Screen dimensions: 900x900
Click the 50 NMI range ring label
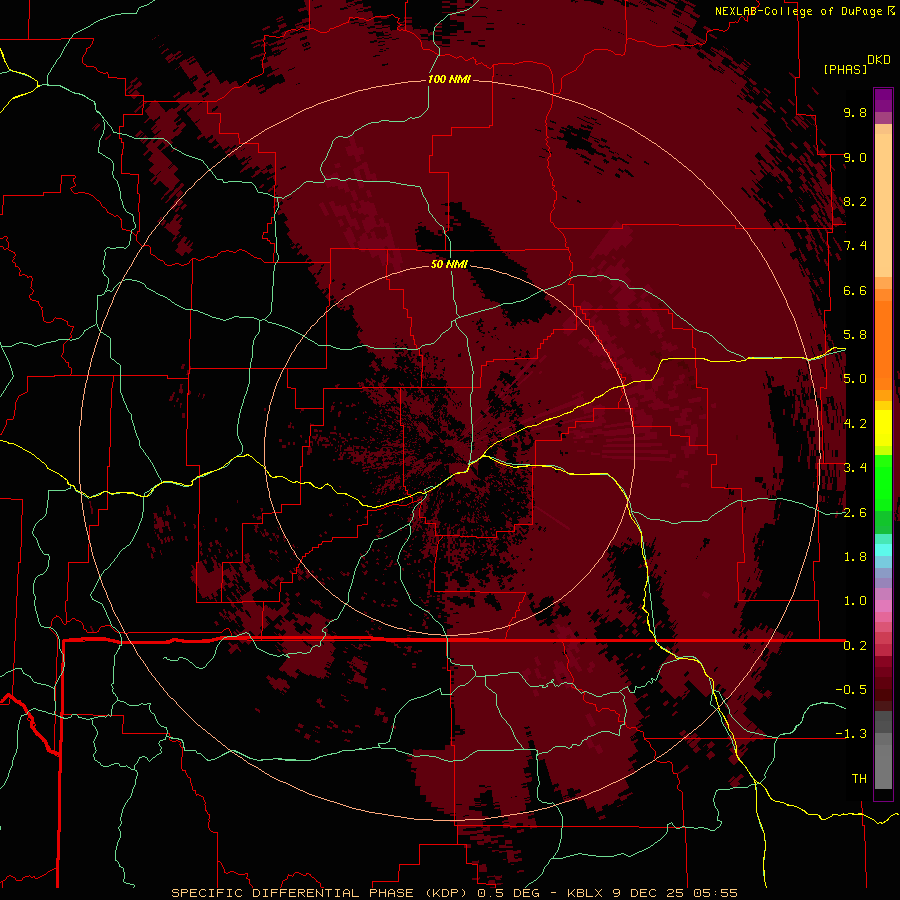[449, 264]
